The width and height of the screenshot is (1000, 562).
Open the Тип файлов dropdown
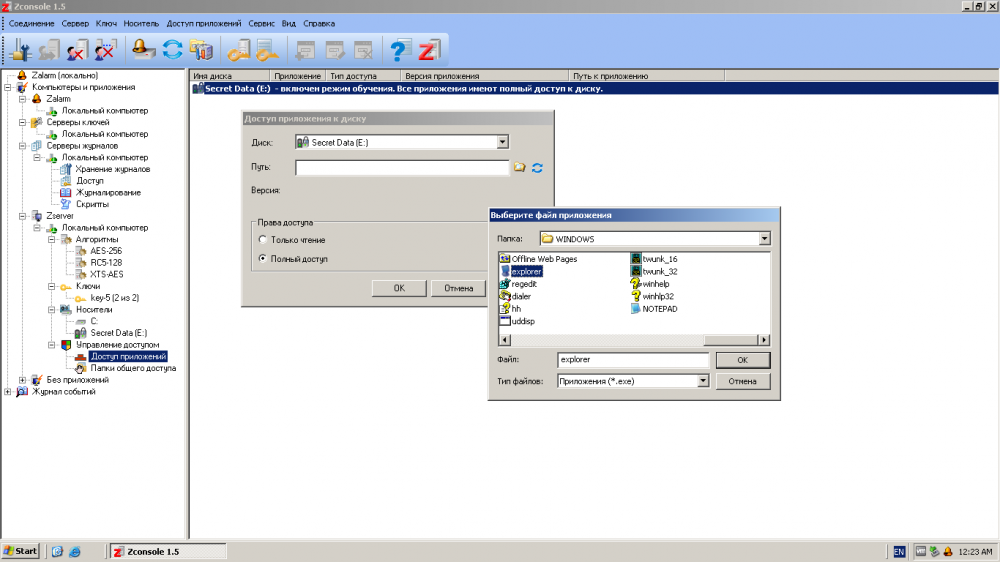703,381
